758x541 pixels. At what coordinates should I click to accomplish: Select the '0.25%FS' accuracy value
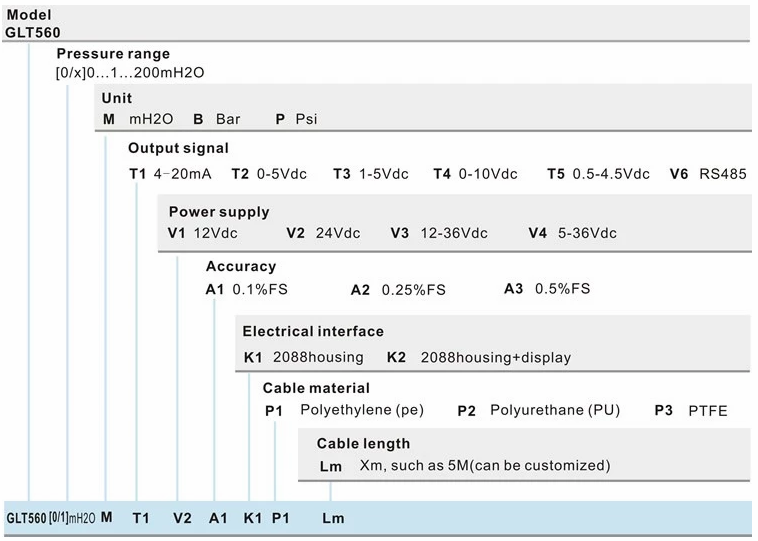(x=414, y=290)
